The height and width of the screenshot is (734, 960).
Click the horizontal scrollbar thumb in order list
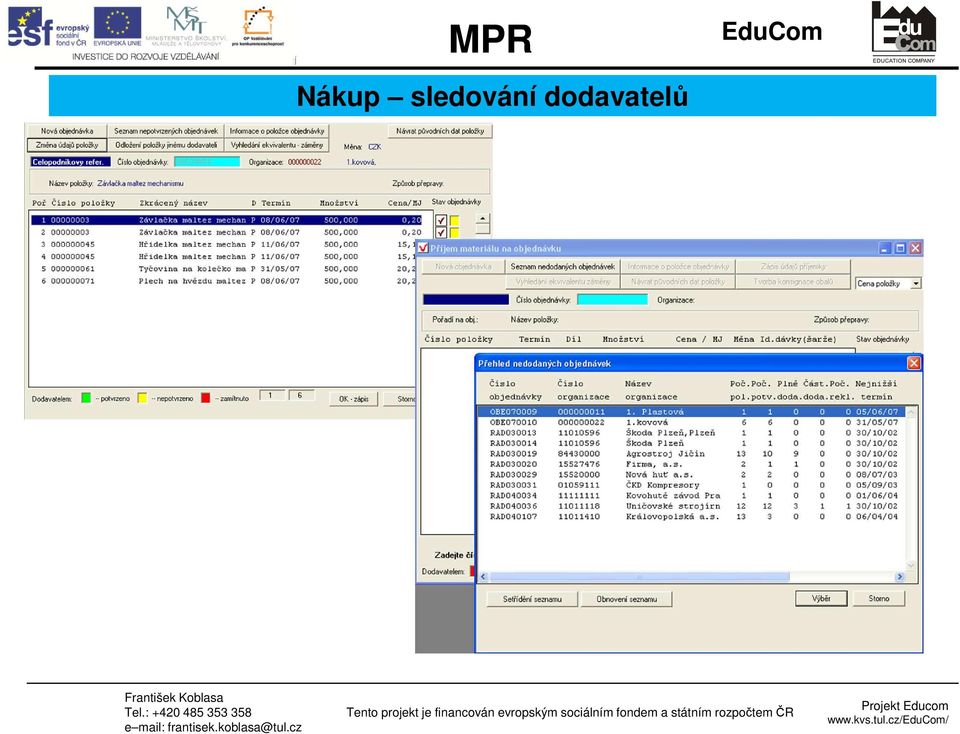pos(640,577)
